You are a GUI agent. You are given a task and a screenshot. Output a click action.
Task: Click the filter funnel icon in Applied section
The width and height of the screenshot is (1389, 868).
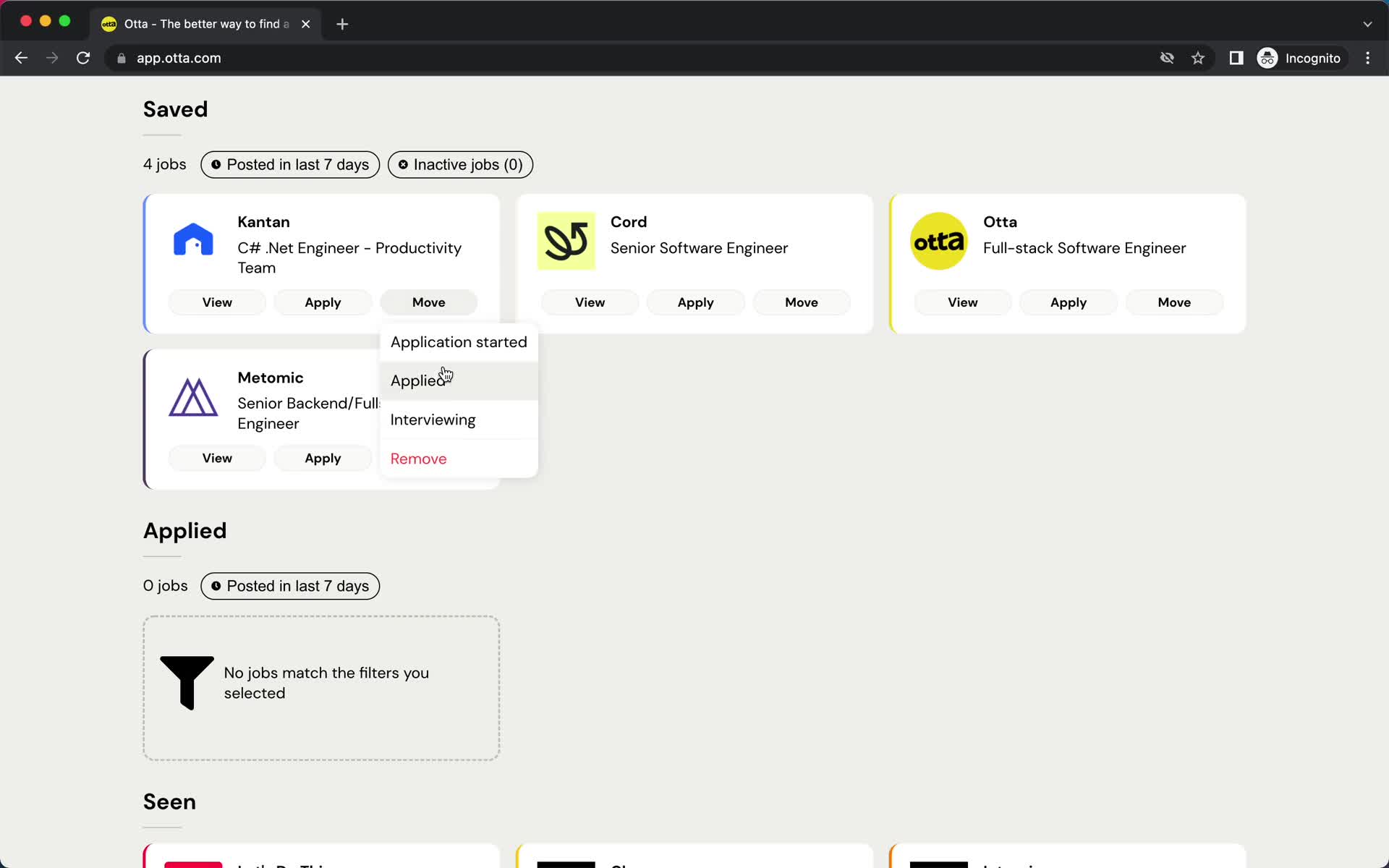(187, 683)
